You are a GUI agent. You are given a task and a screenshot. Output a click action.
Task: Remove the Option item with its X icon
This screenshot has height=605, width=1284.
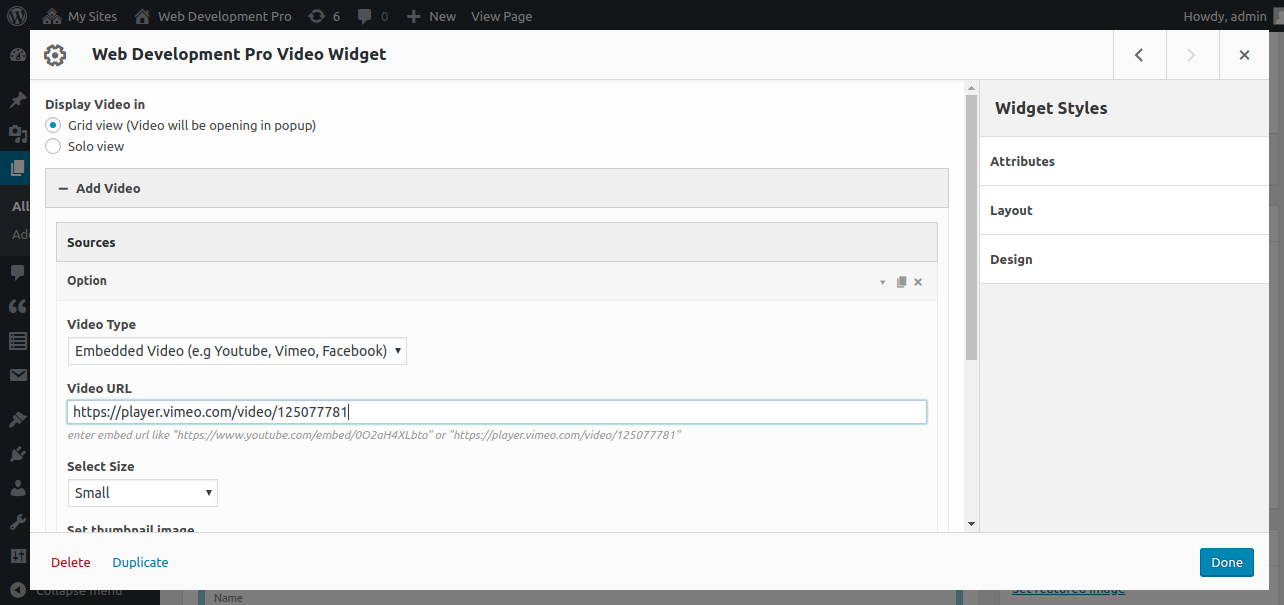918,282
